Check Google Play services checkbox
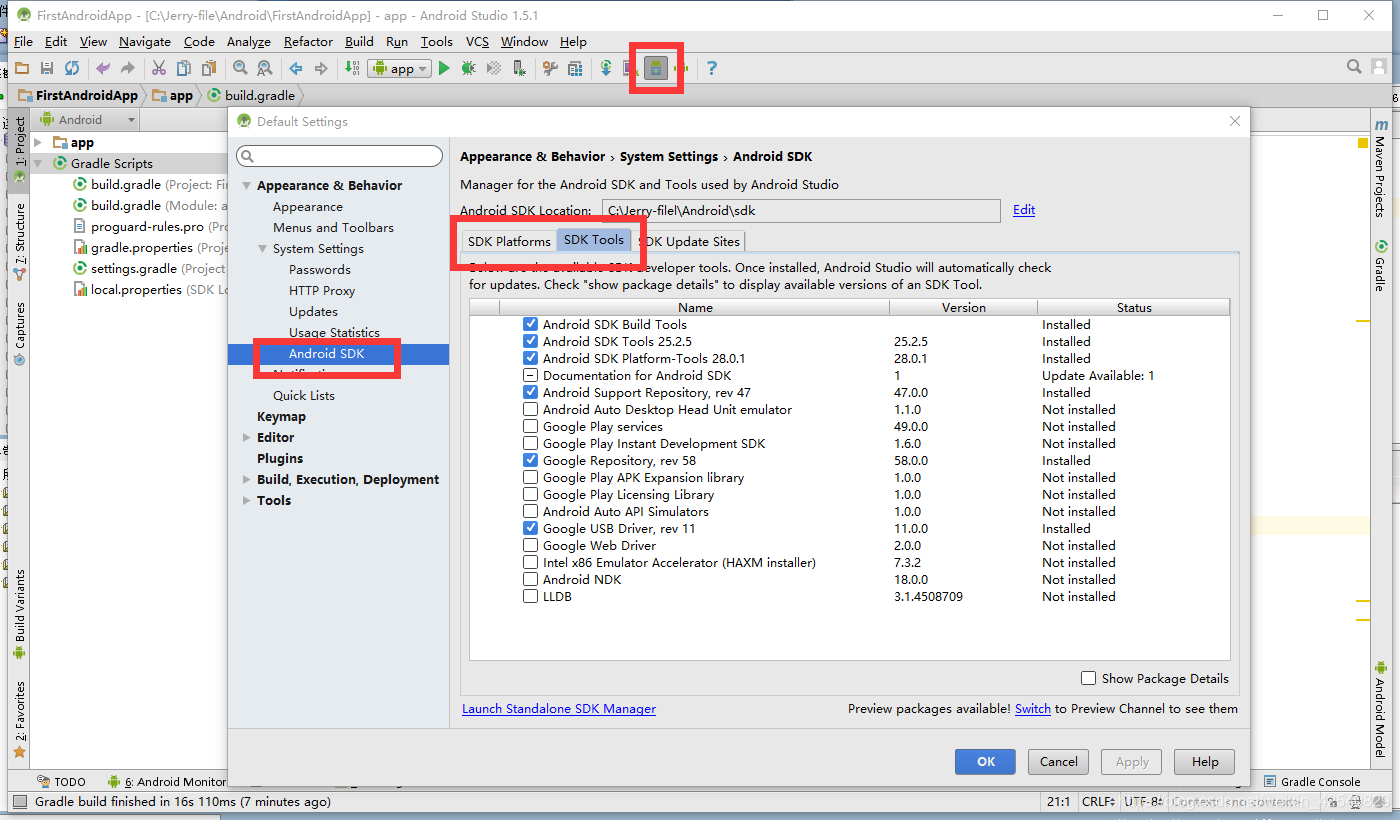 click(530, 426)
